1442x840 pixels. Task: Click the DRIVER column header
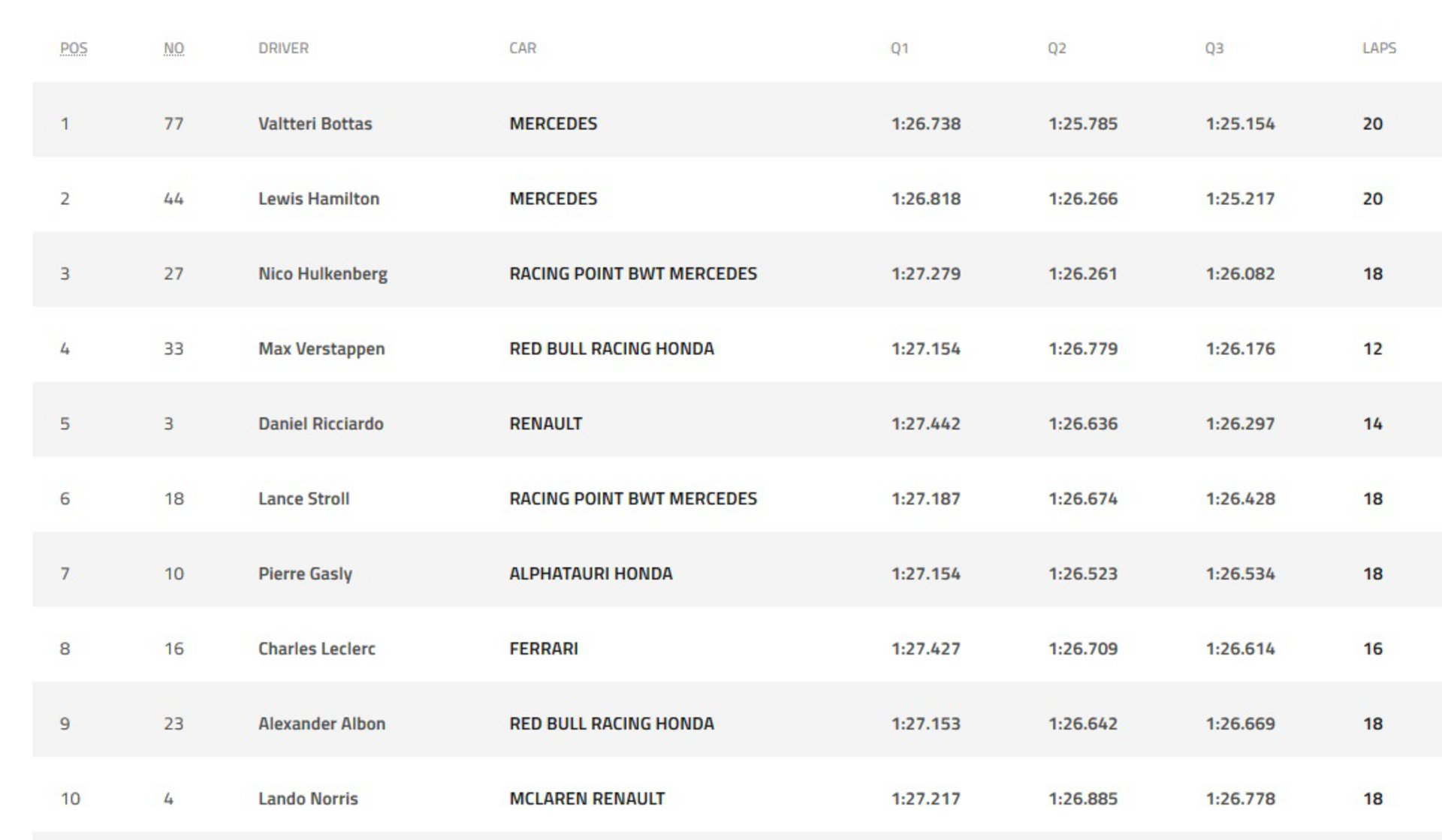(x=283, y=48)
